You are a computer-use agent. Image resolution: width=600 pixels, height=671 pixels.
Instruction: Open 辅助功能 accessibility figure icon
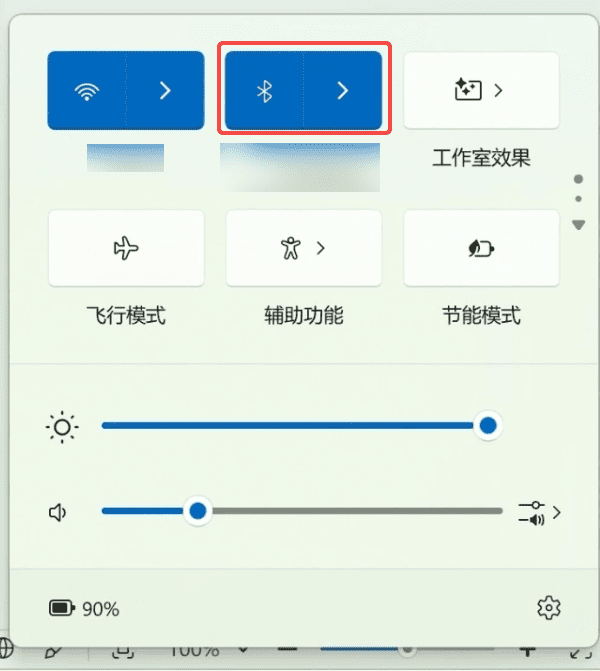[x=291, y=248]
